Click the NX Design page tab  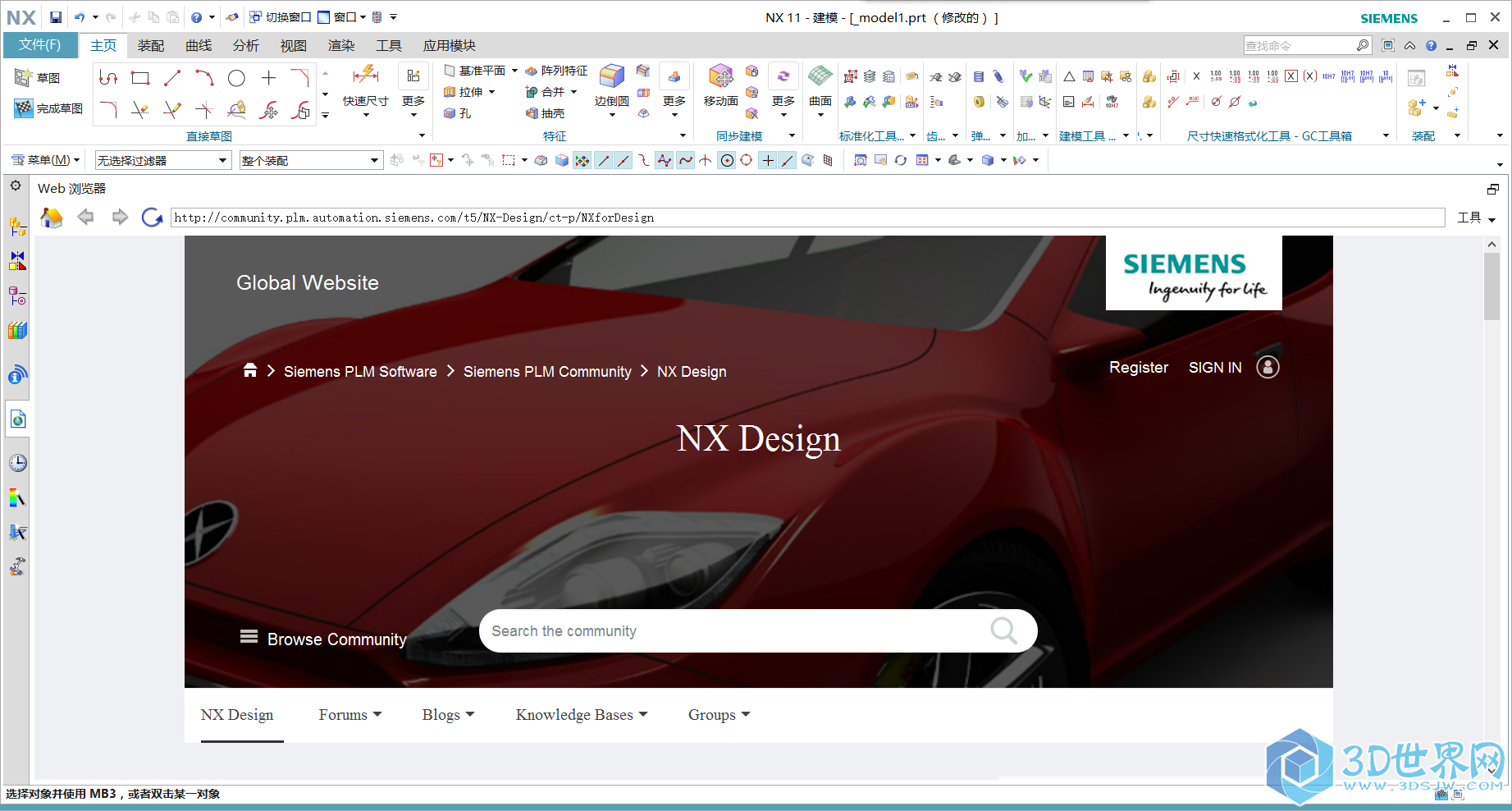[237, 715]
